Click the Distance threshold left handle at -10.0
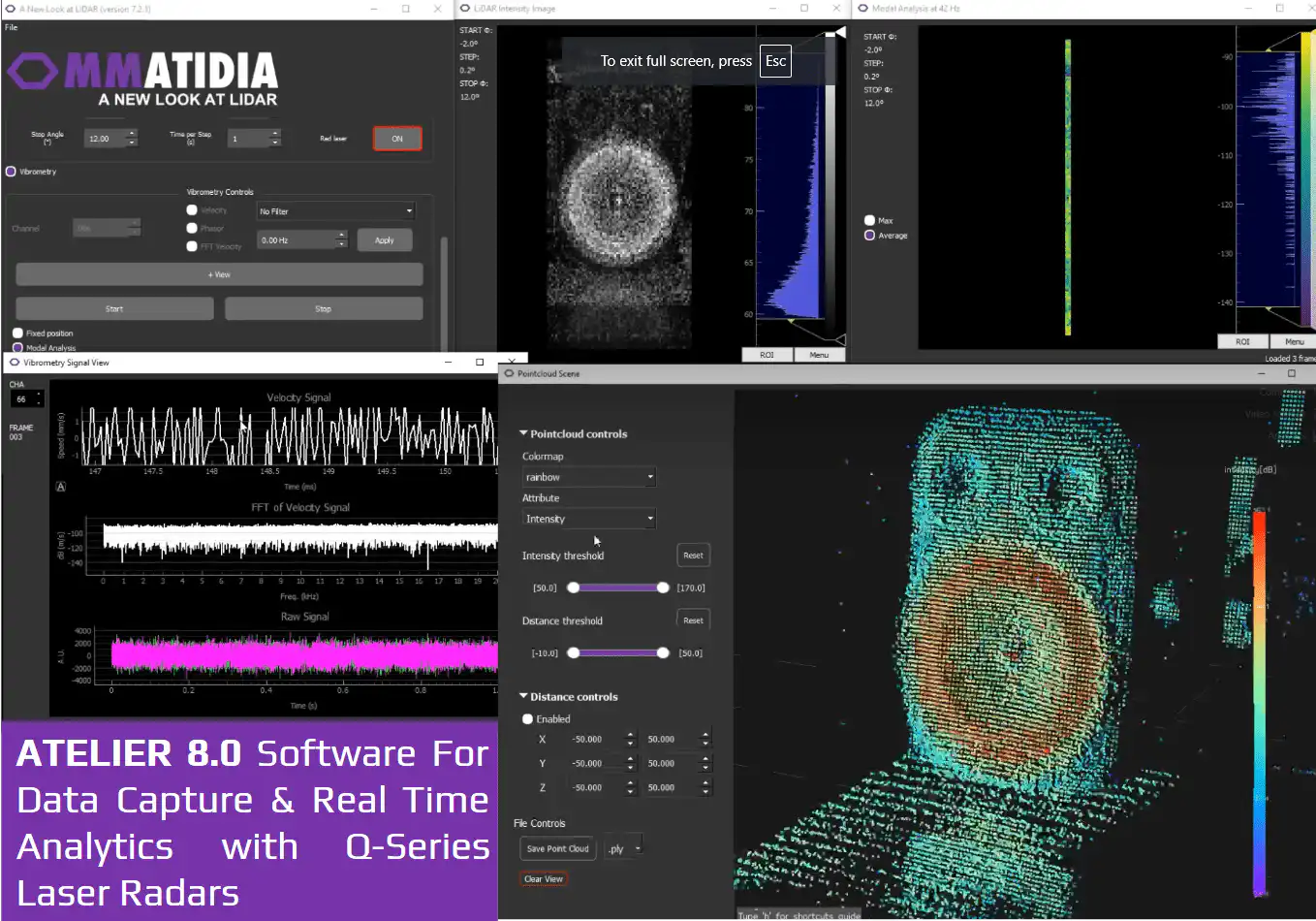The height and width of the screenshot is (921, 1316). 574,652
